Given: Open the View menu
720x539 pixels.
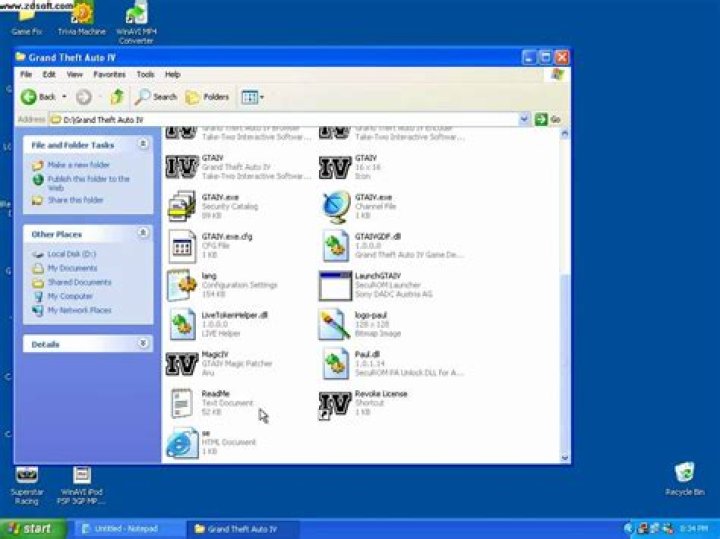Looking at the screenshot, I should (x=74, y=74).
